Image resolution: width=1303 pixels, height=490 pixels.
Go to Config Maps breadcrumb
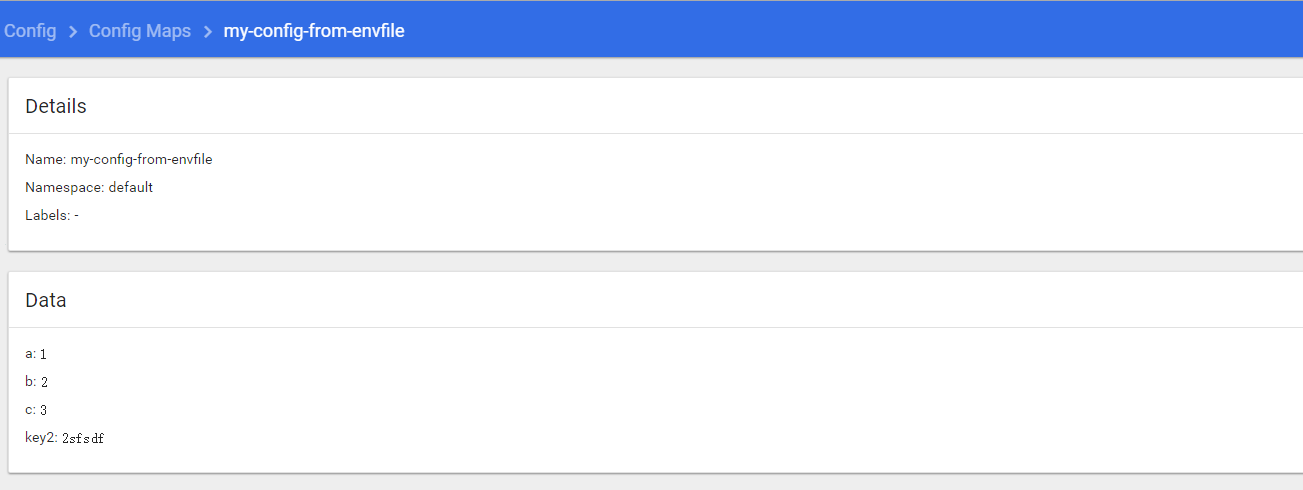click(140, 31)
